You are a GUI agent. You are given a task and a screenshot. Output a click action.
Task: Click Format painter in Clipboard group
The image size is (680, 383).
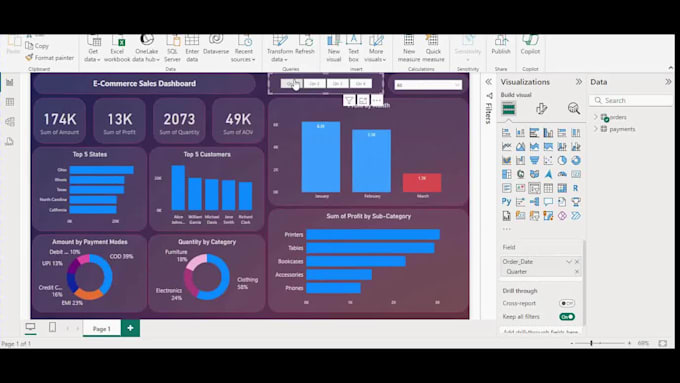pos(49,57)
